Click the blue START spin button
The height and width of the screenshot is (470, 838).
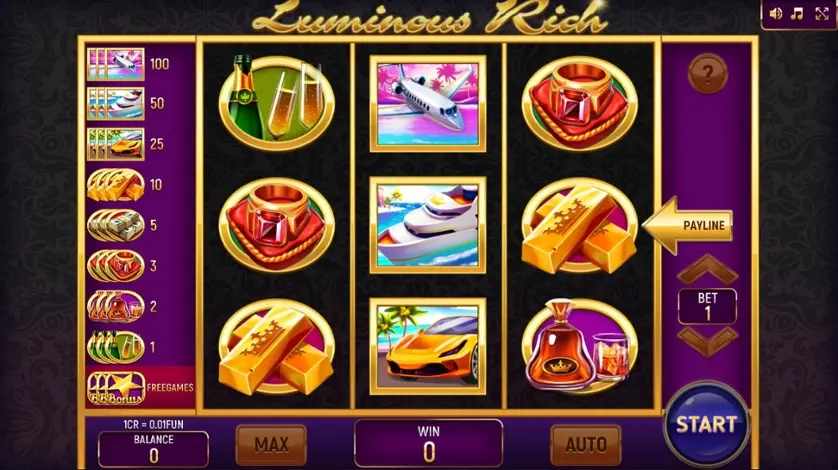pyautogui.click(x=707, y=425)
